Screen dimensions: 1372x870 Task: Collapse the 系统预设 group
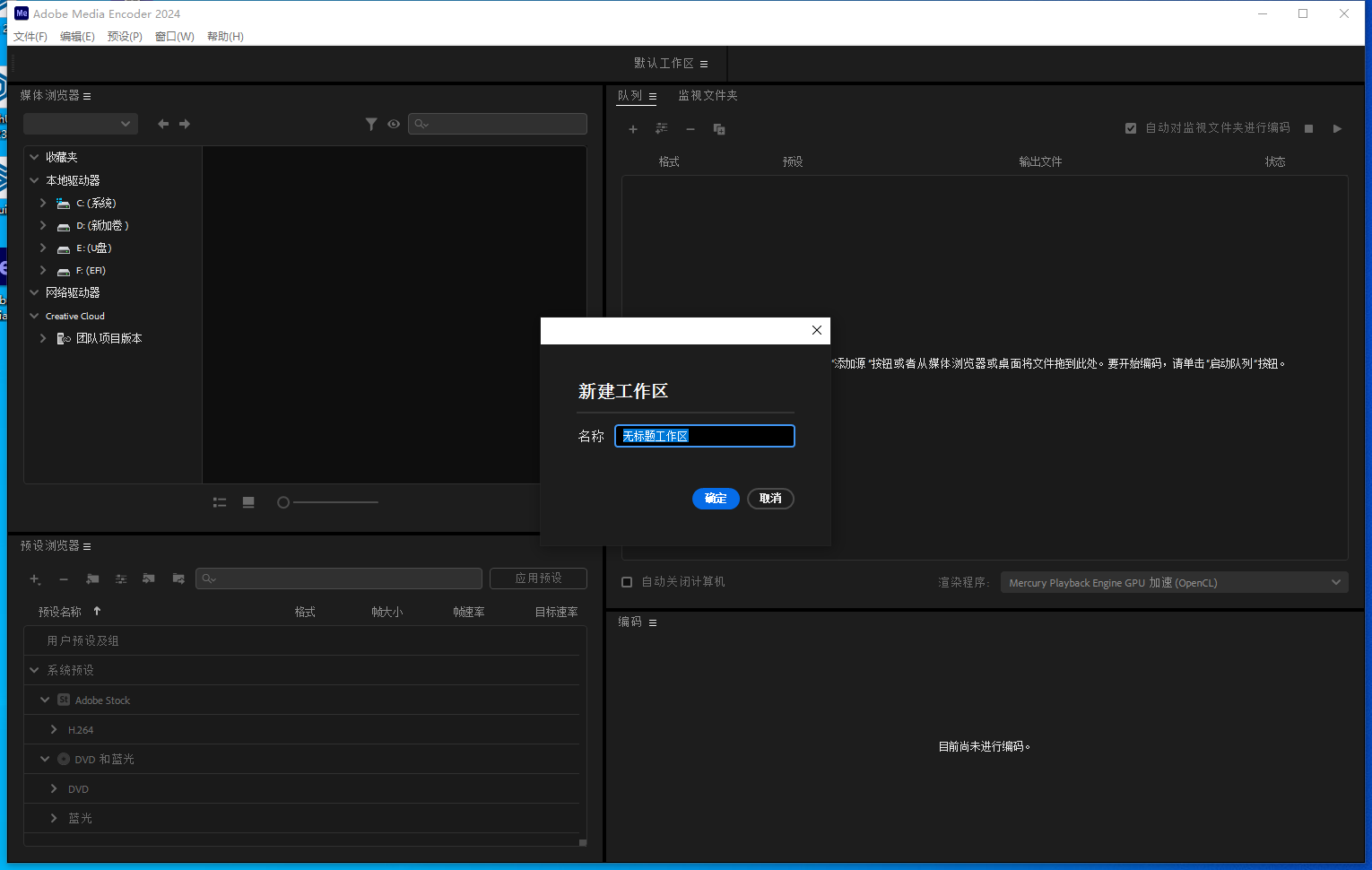tap(34, 670)
